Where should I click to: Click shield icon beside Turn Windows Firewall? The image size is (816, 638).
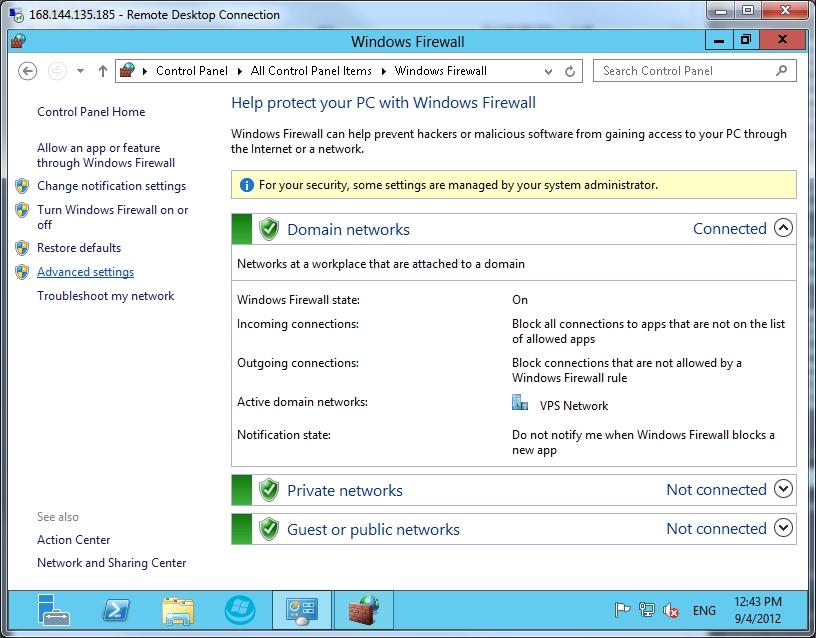(22, 210)
